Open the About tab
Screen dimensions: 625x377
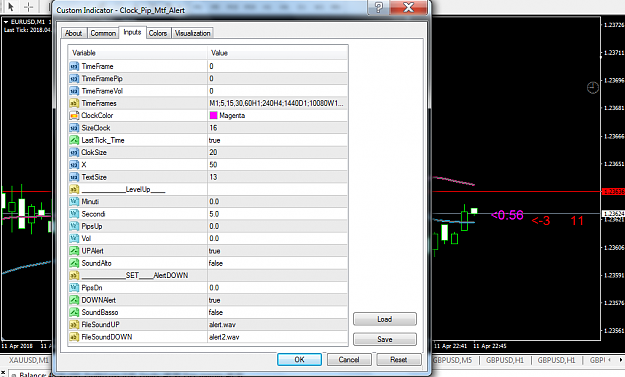point(73,33)
